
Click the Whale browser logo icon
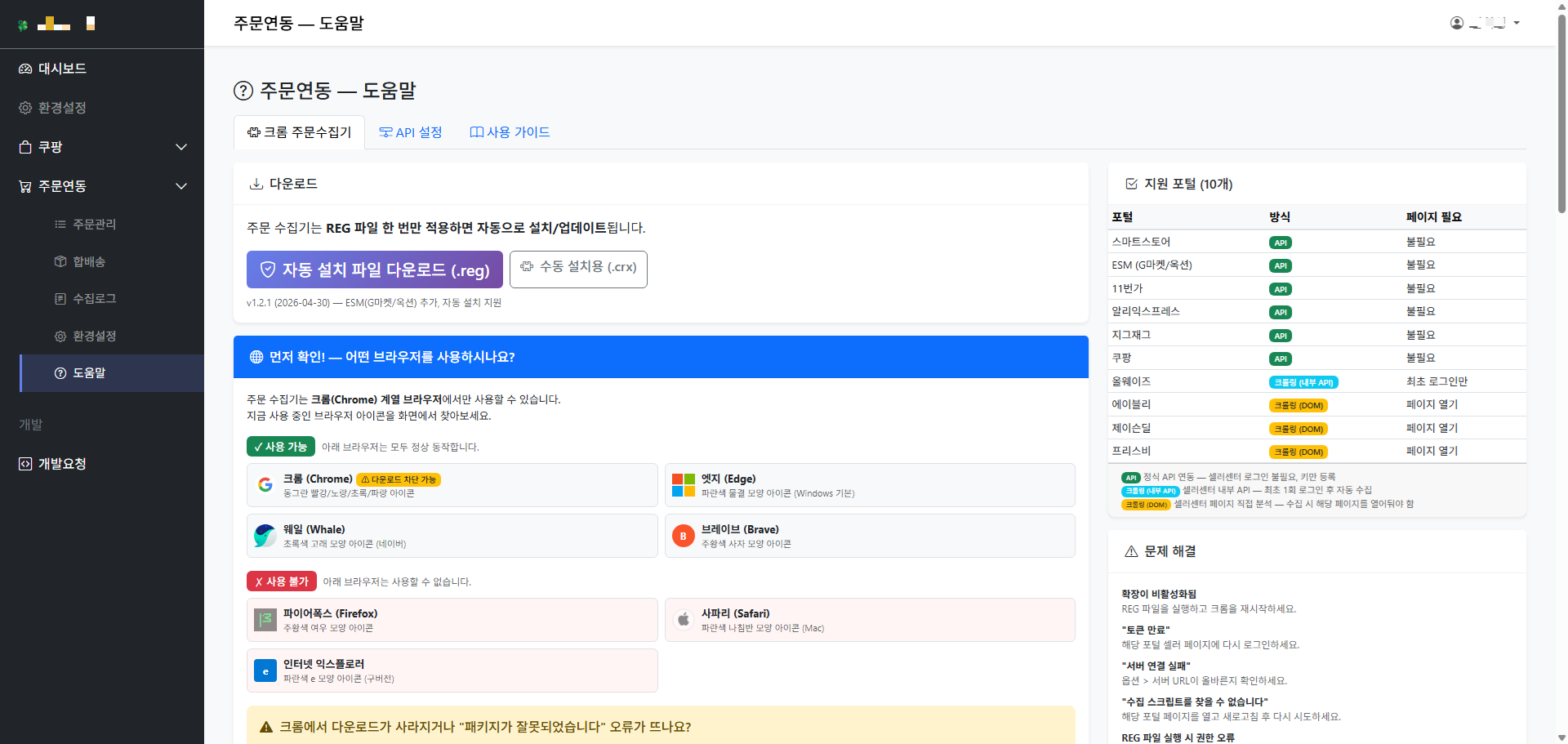point(265,536)
